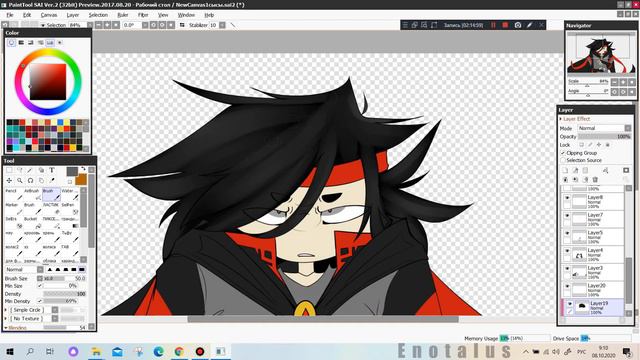Screen dimensions: 640x360
Task: Select the Color Picker eyedropper tool
Action: tap(52, 180)
